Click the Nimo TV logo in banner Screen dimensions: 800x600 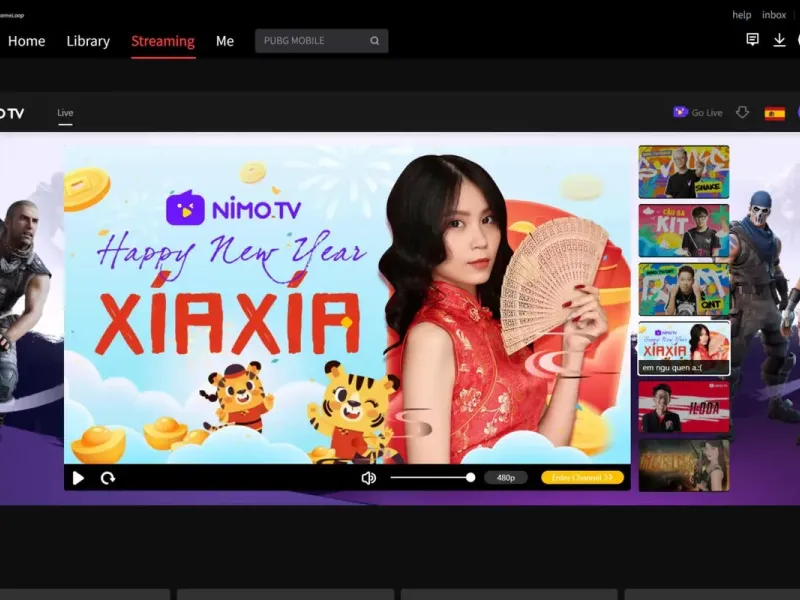[x=234, y=208]
